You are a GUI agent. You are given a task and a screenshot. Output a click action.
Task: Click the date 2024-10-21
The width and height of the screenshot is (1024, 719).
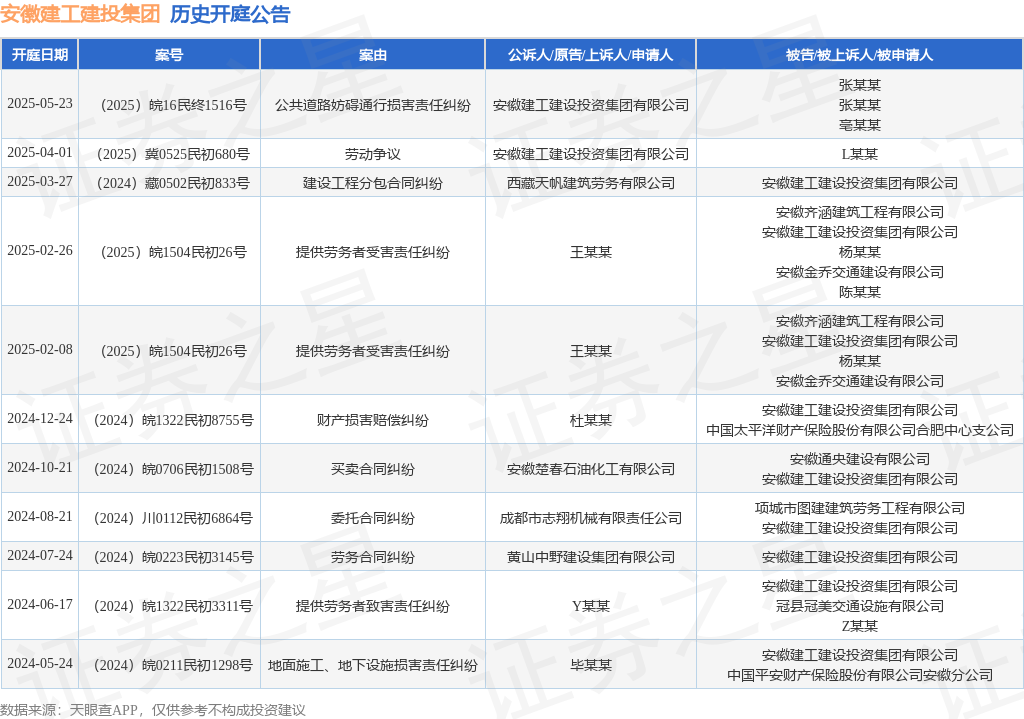tap(40, 468)
